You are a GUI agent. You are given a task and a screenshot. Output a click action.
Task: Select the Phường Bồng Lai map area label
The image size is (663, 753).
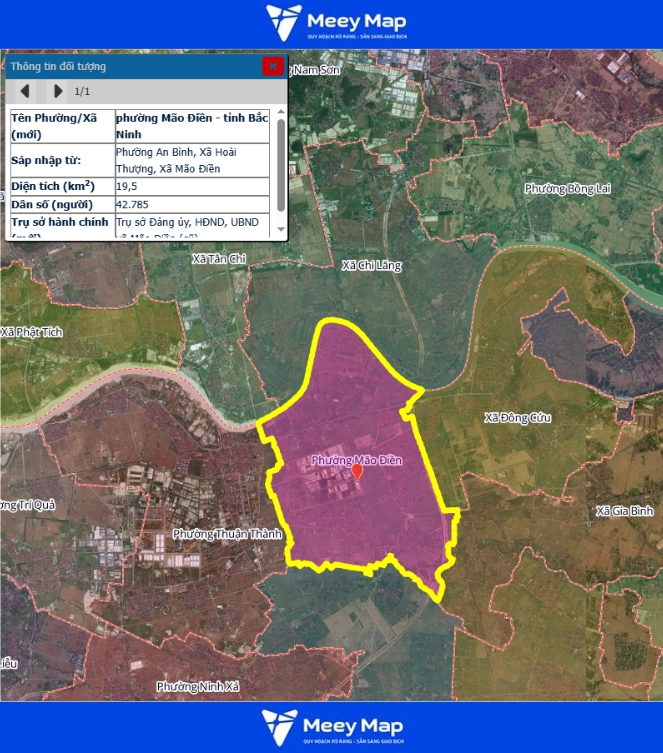[567, 188]
